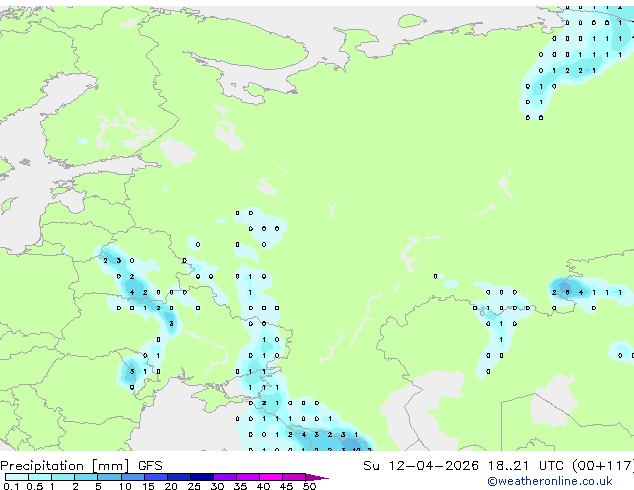Screen dimensions: 634x490
Task: Click the legend label '25'
Action: pos(194,486)
